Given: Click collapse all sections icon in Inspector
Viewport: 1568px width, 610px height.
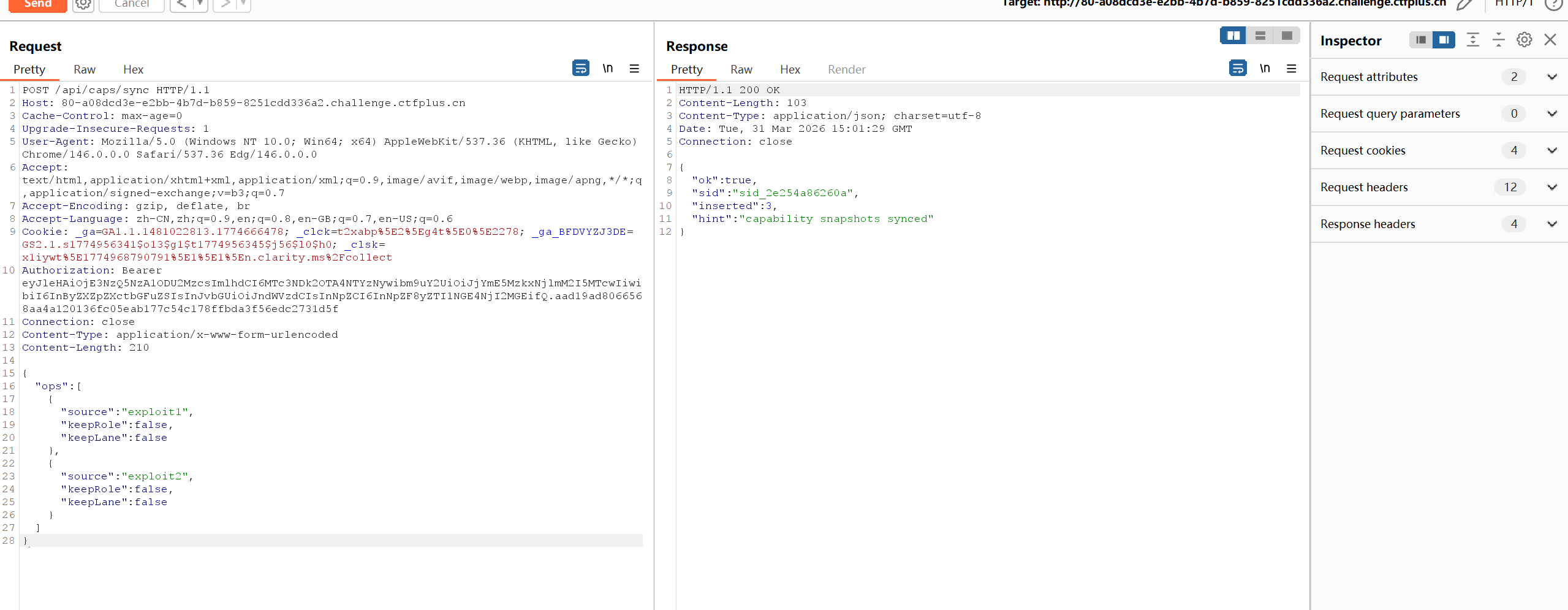Looking at the screenshot, I should pyautogui.click(x=1498, y=40).
